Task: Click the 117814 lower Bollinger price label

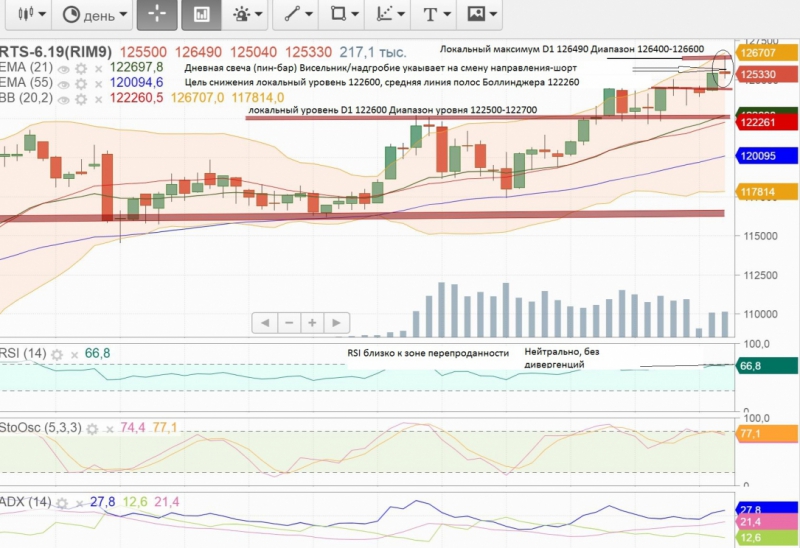Action: pos(766,192)
